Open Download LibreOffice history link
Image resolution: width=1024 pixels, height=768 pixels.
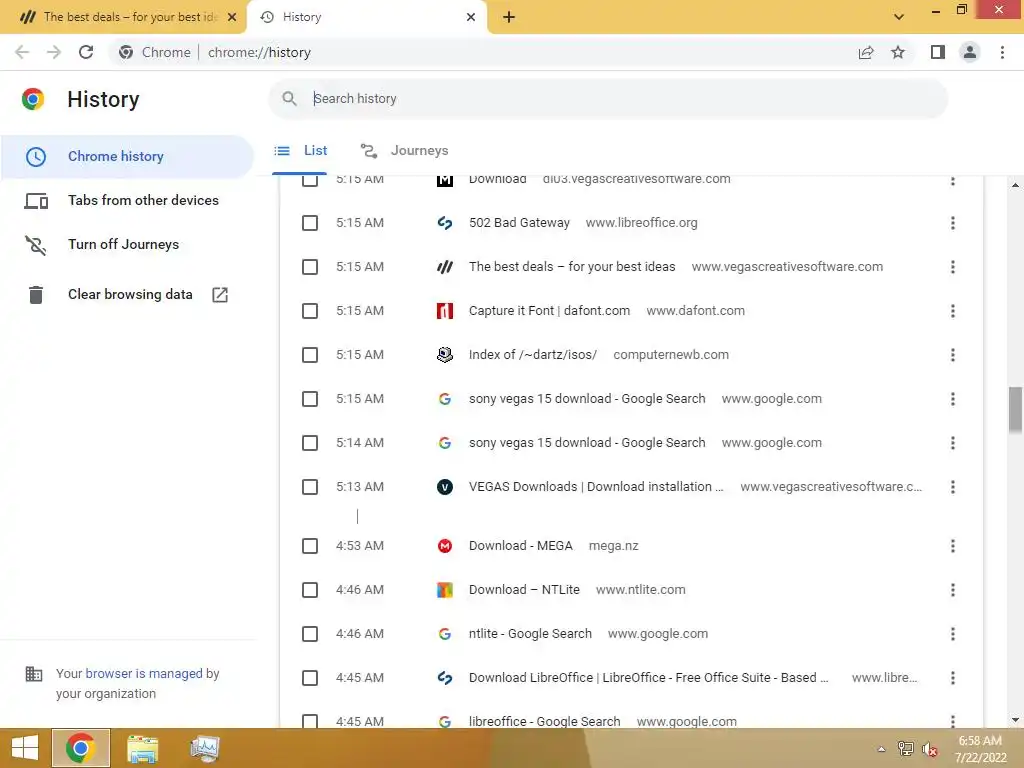point(648,678)
